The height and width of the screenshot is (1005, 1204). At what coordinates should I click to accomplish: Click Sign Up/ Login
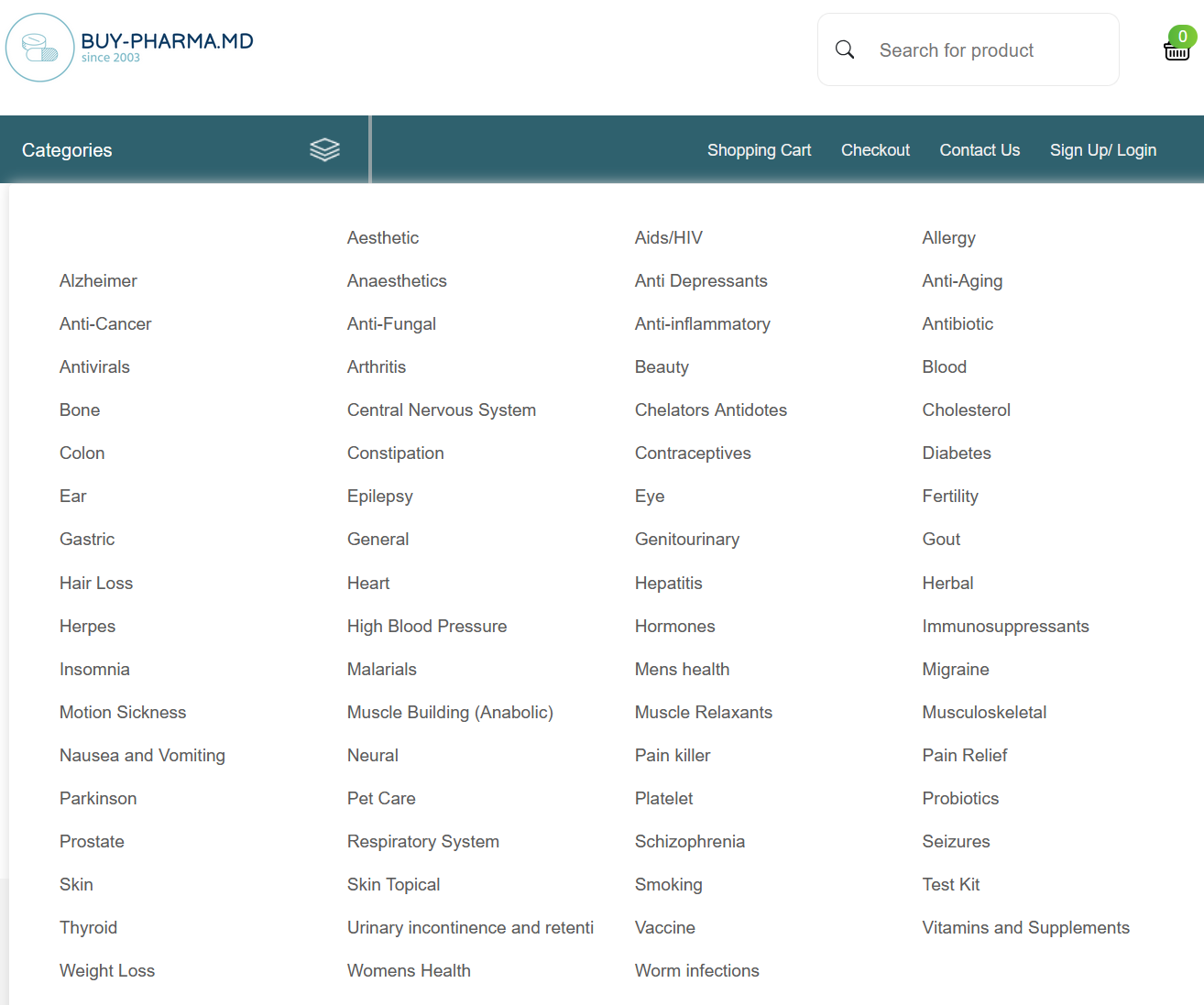click(1103, 150)
